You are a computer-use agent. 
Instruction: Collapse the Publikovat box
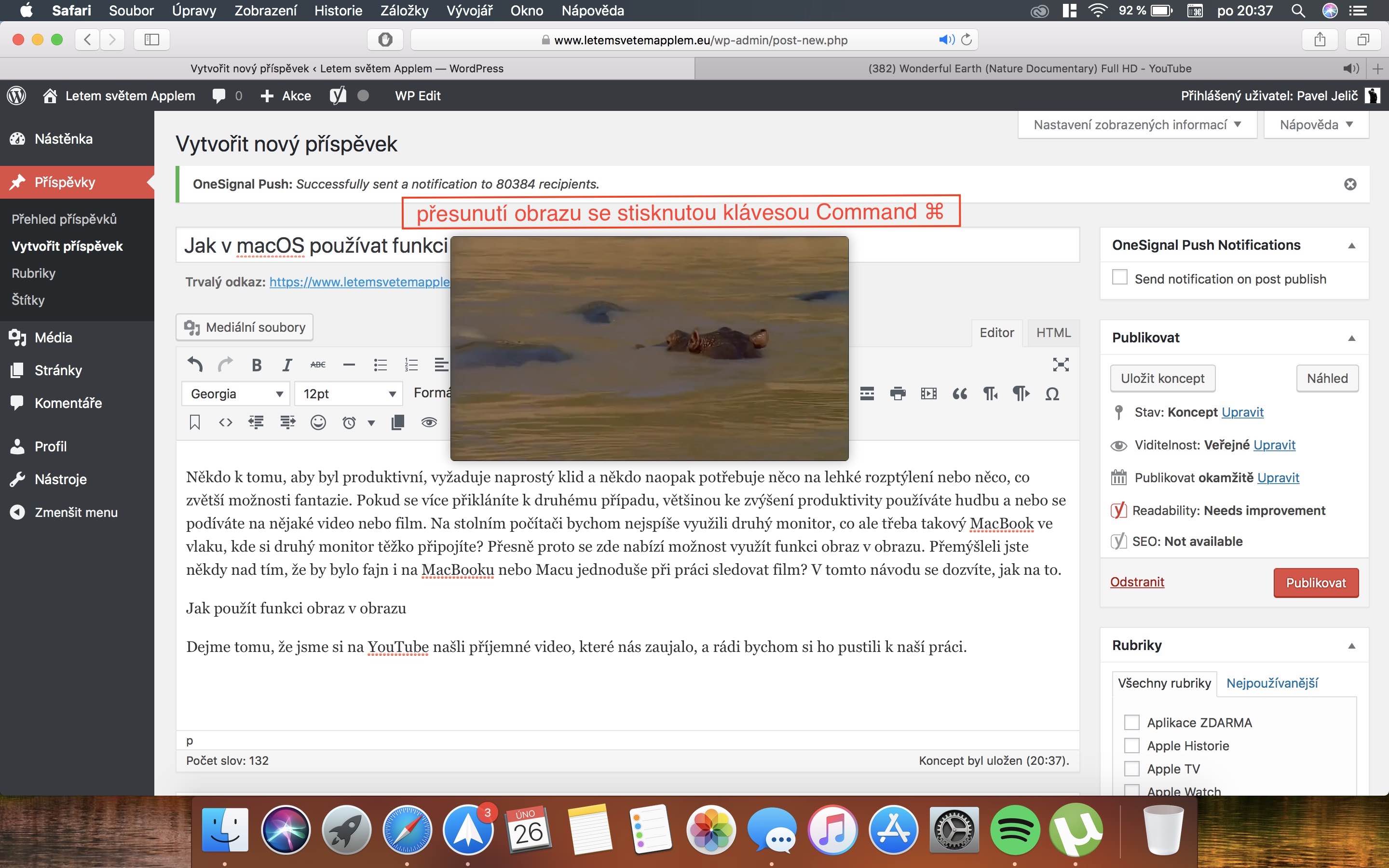[1352, 338]
